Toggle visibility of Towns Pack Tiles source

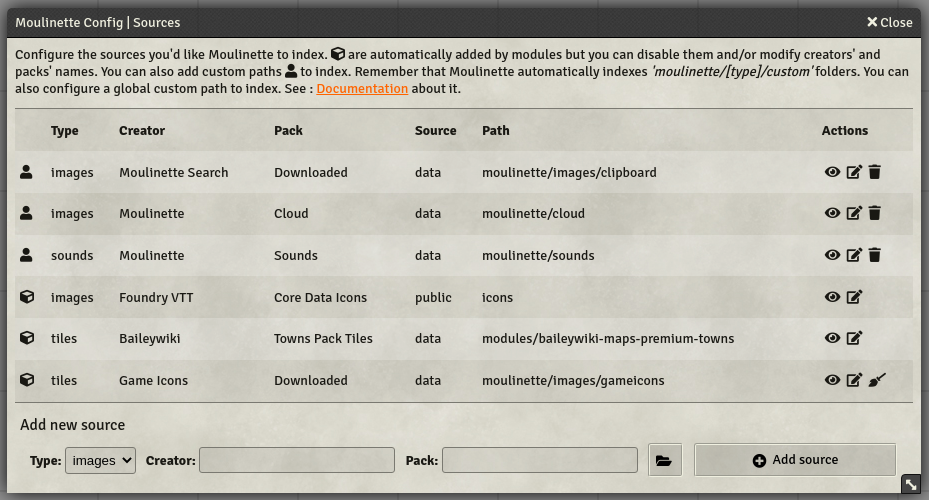[832, 338]
